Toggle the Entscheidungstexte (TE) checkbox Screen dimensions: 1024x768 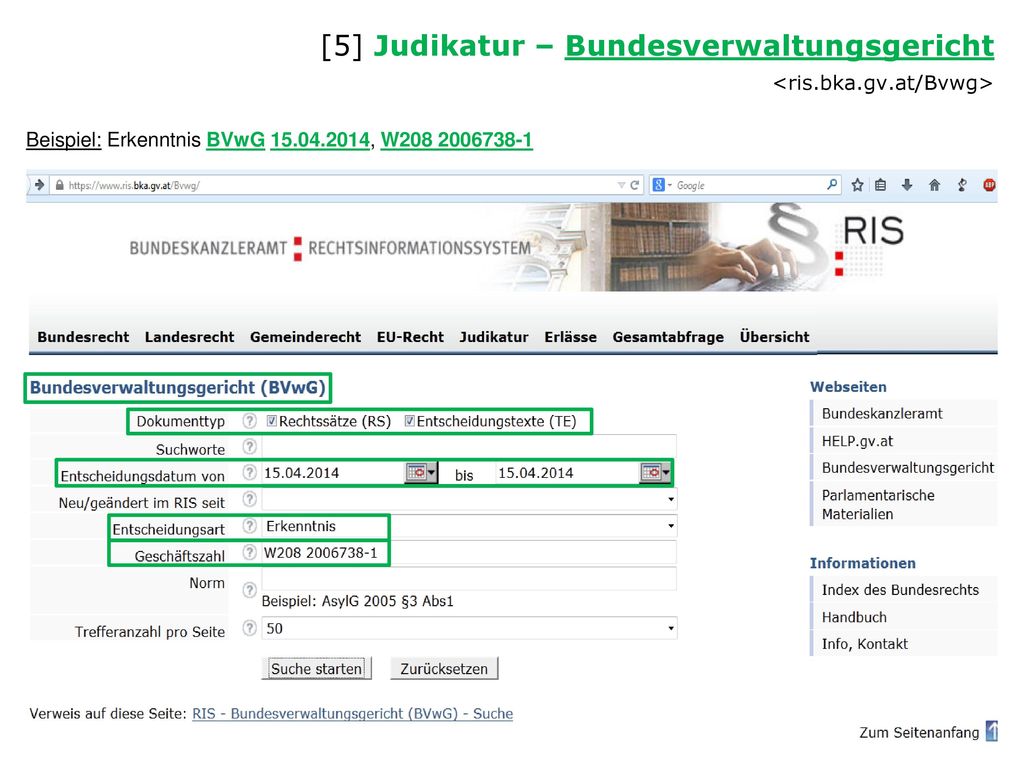pos(409,421)
